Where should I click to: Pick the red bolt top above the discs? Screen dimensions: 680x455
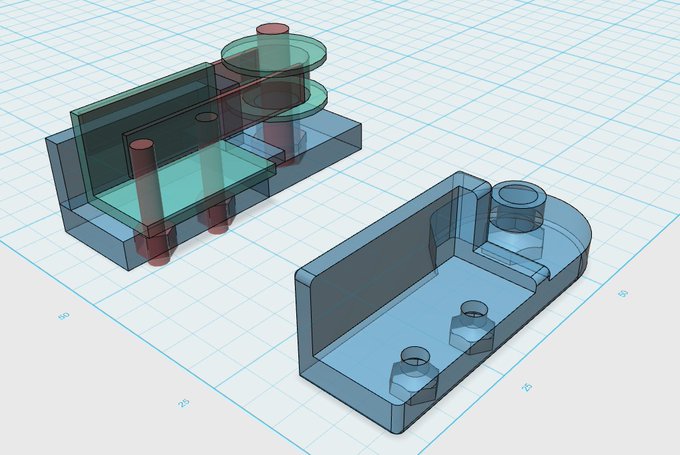(272, 30)
